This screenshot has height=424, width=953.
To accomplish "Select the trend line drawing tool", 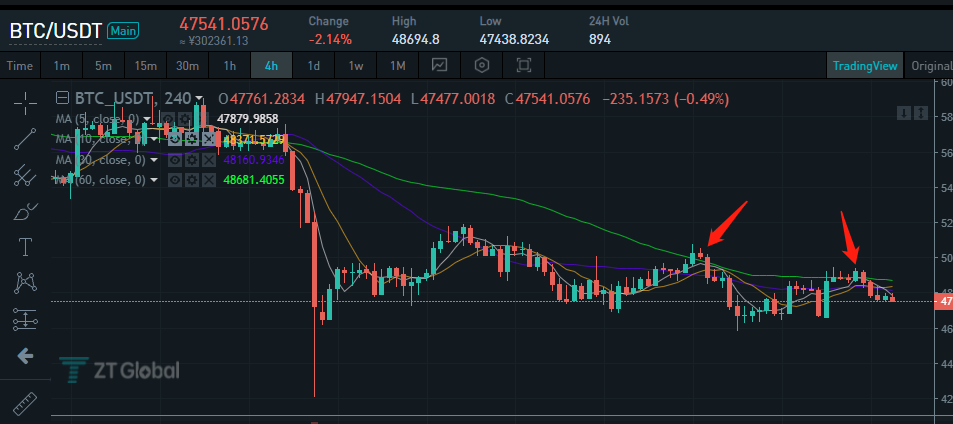I will click(x=25, y=140).
